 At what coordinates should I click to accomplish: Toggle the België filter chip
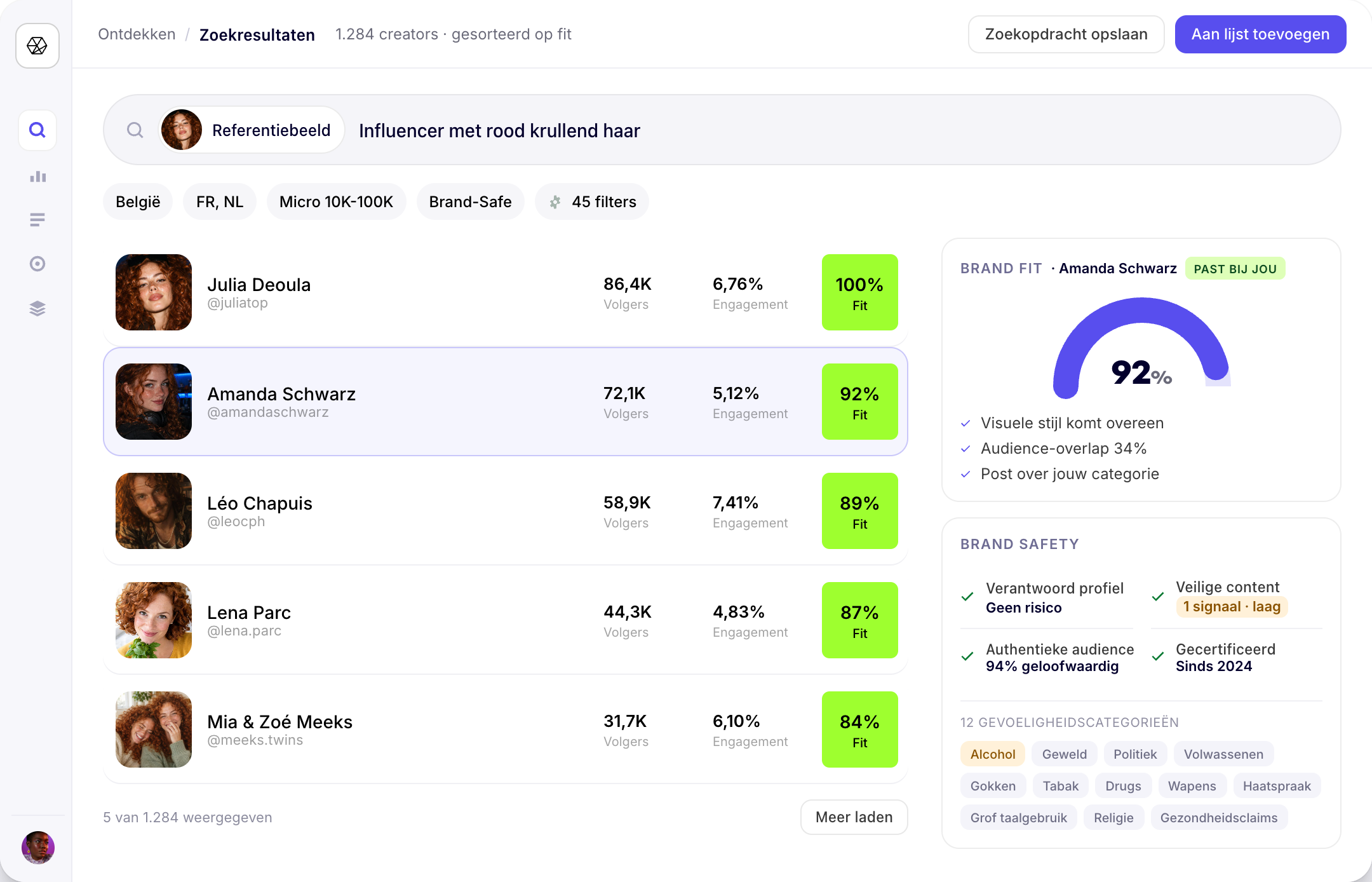tap(138, 202)
